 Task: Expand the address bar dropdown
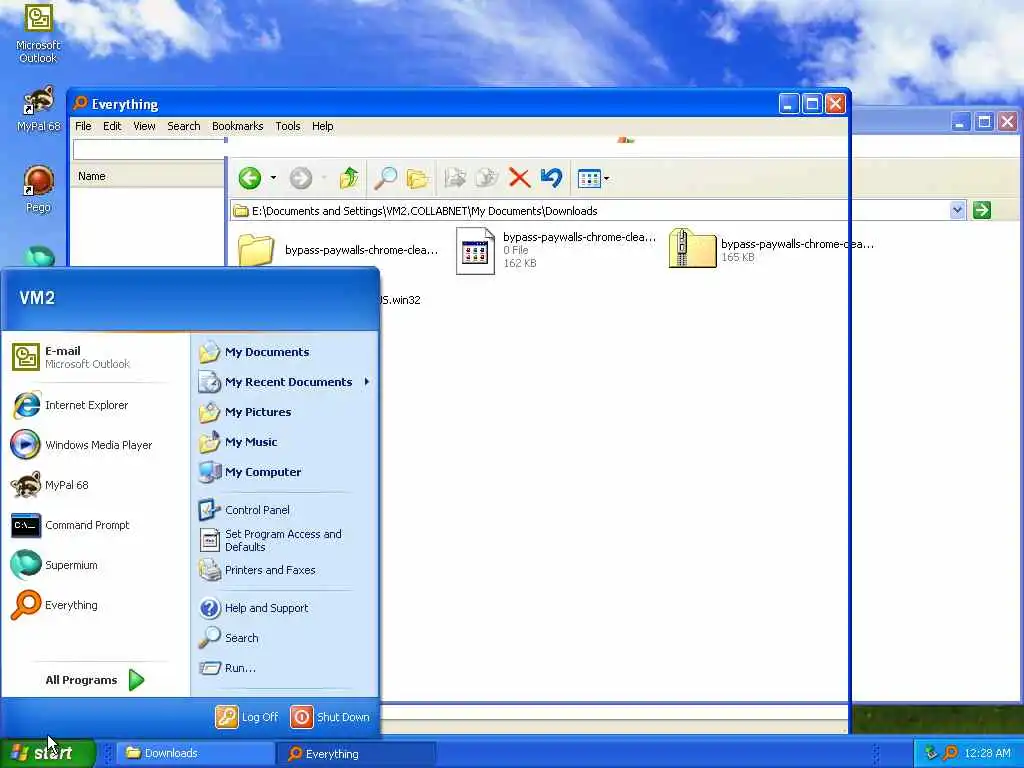957,210
